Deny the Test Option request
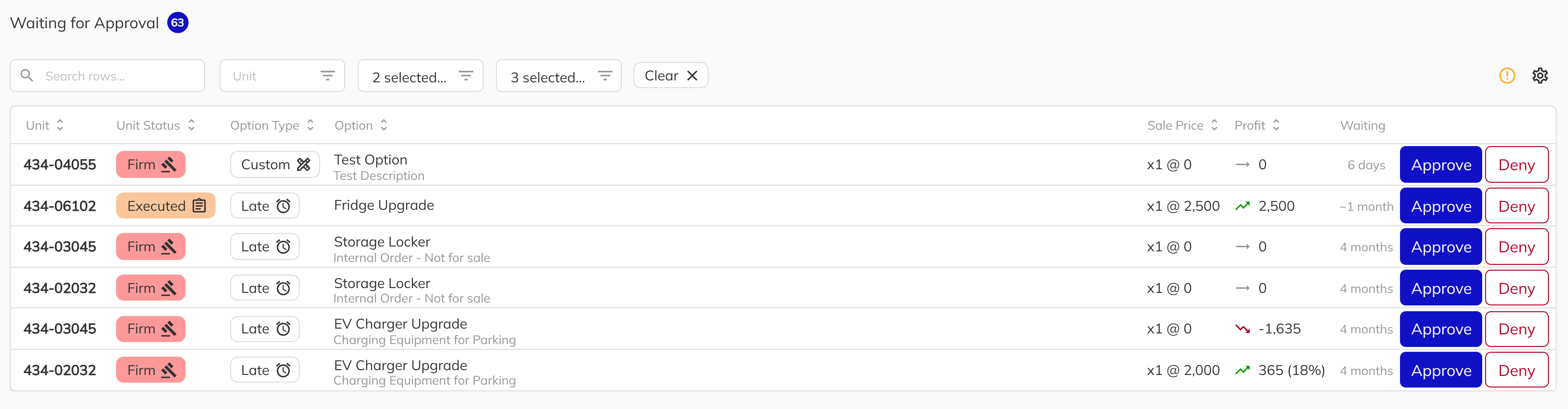The image size is (1568, 409). click(x=1516, y=164)
